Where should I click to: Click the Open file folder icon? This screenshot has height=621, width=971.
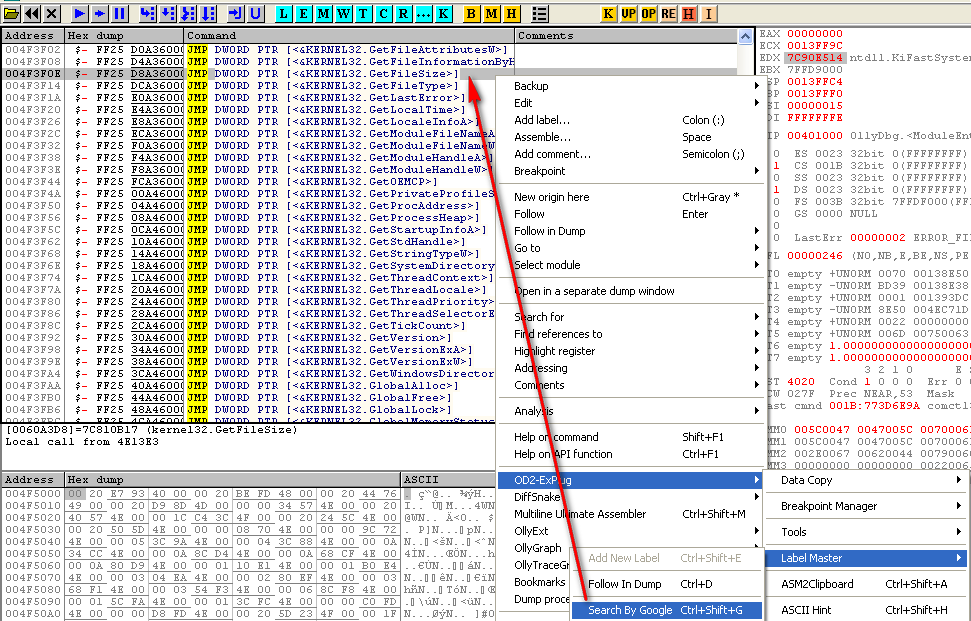(11, 13)
